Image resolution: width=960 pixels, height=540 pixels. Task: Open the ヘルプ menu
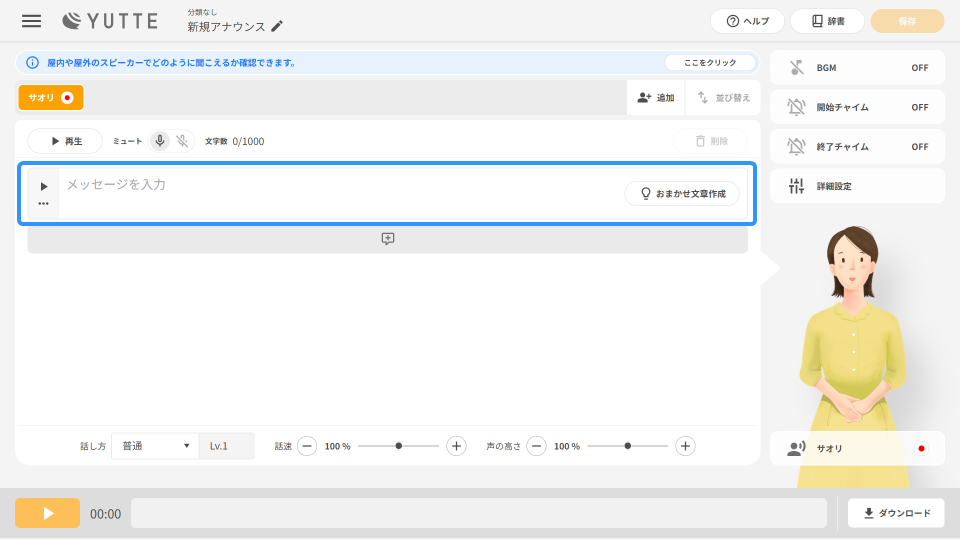click(x=747, y=21)
